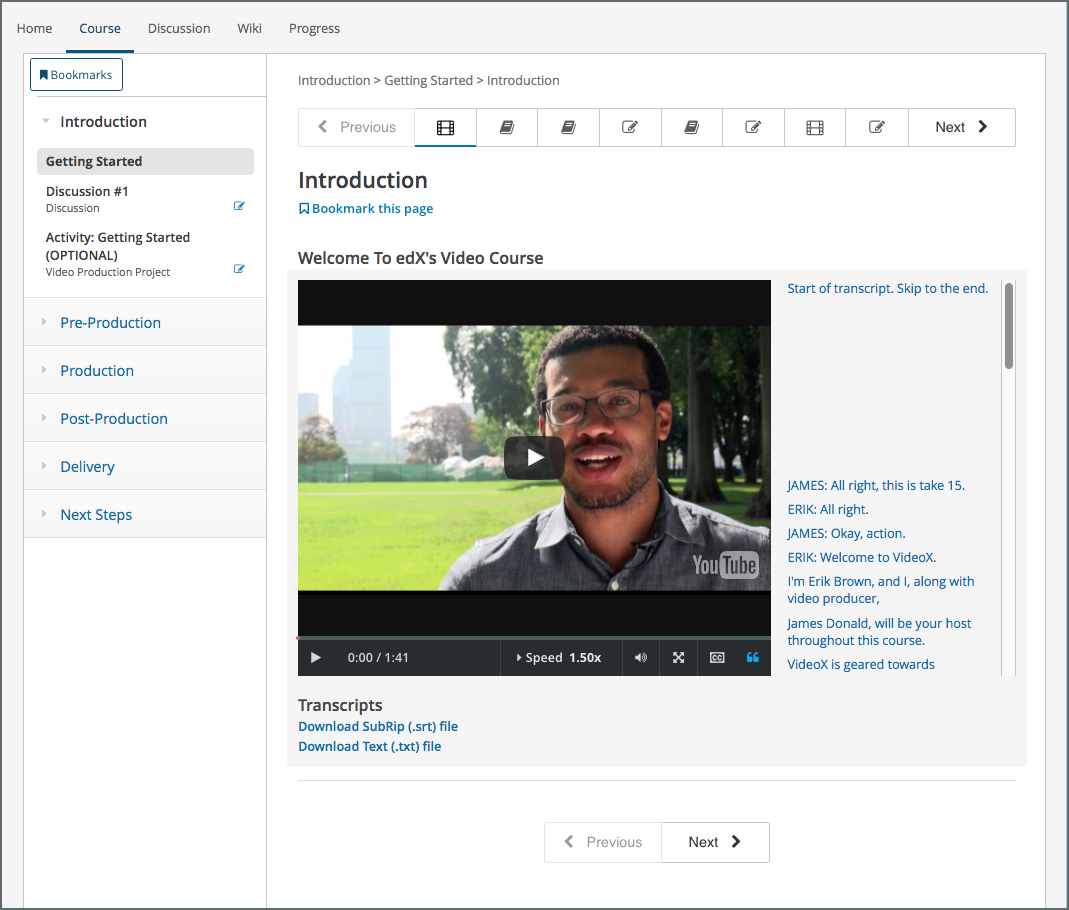Select the first video unit in sequence navigation
The width and height of the screenshot is (1069, 910).
[x=445, y=127]
